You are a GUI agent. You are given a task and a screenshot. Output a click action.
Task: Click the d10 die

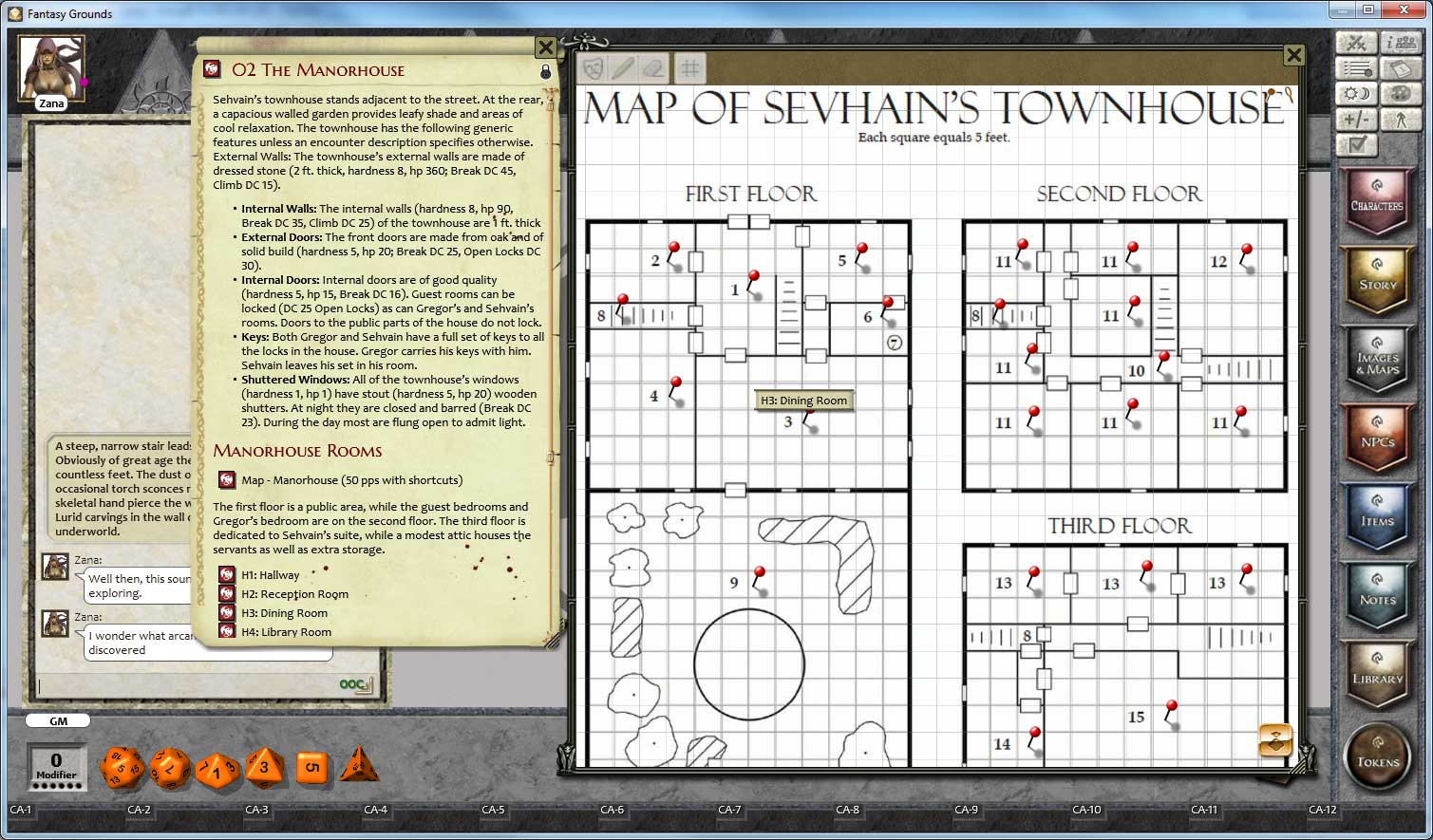217,769
